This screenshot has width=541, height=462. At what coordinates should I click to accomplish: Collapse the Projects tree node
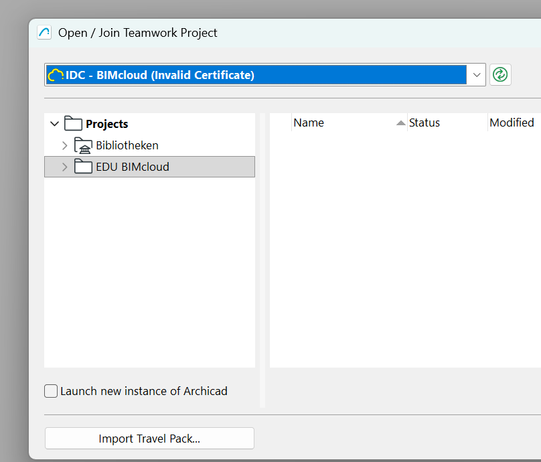point(55,124)
